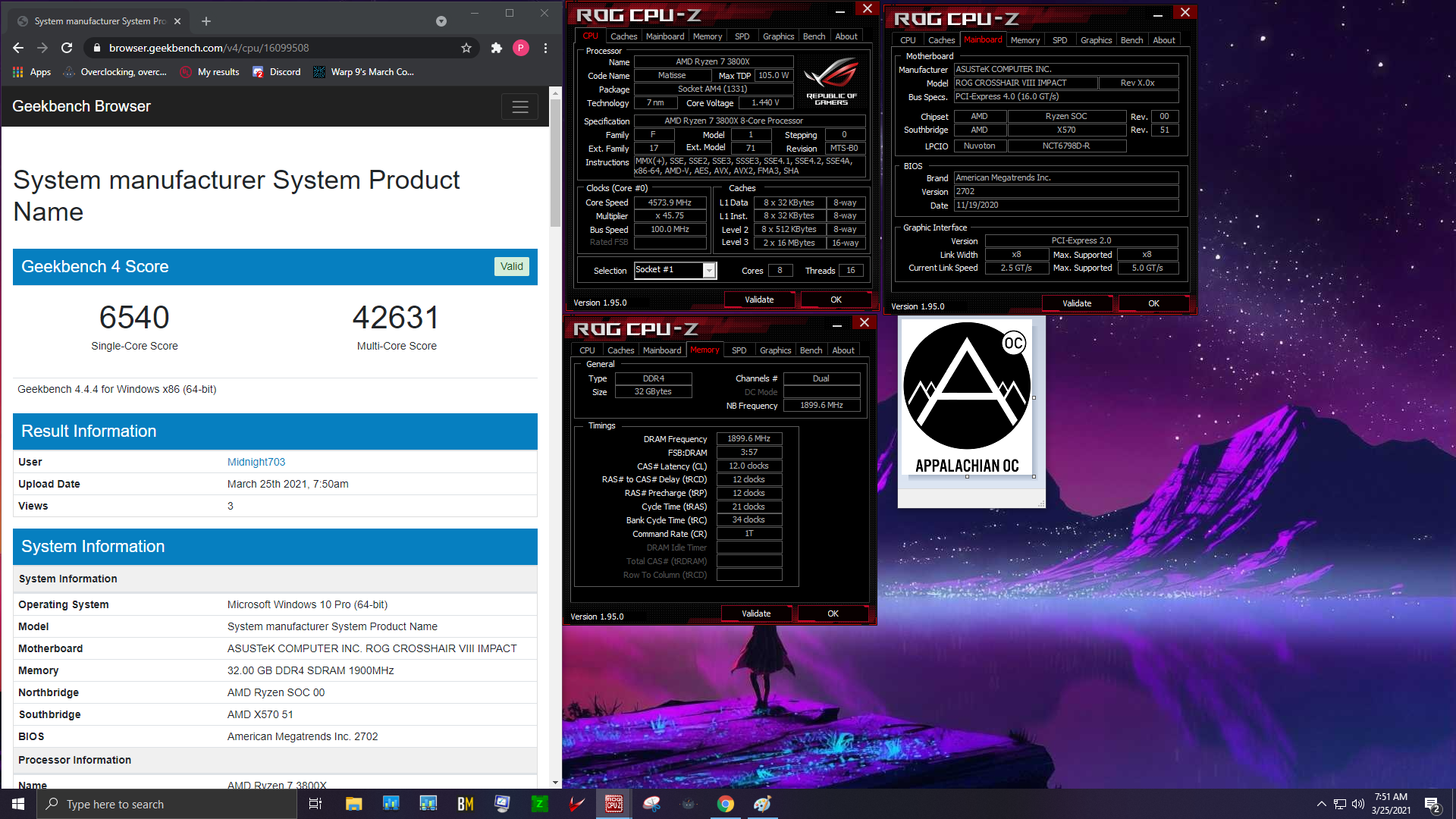Open the browser extensions puzzle icon
This screenshot has width=1456, height=819.
[x=497, y=48]
